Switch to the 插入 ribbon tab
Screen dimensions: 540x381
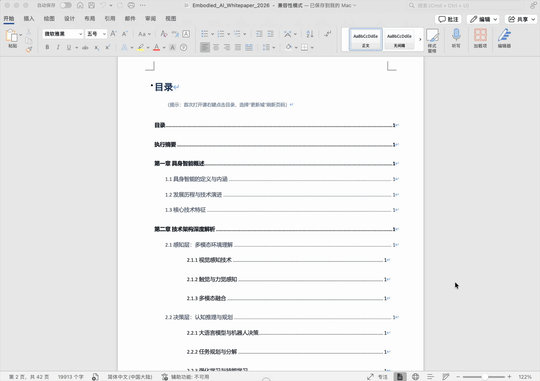tap(29, 19)
